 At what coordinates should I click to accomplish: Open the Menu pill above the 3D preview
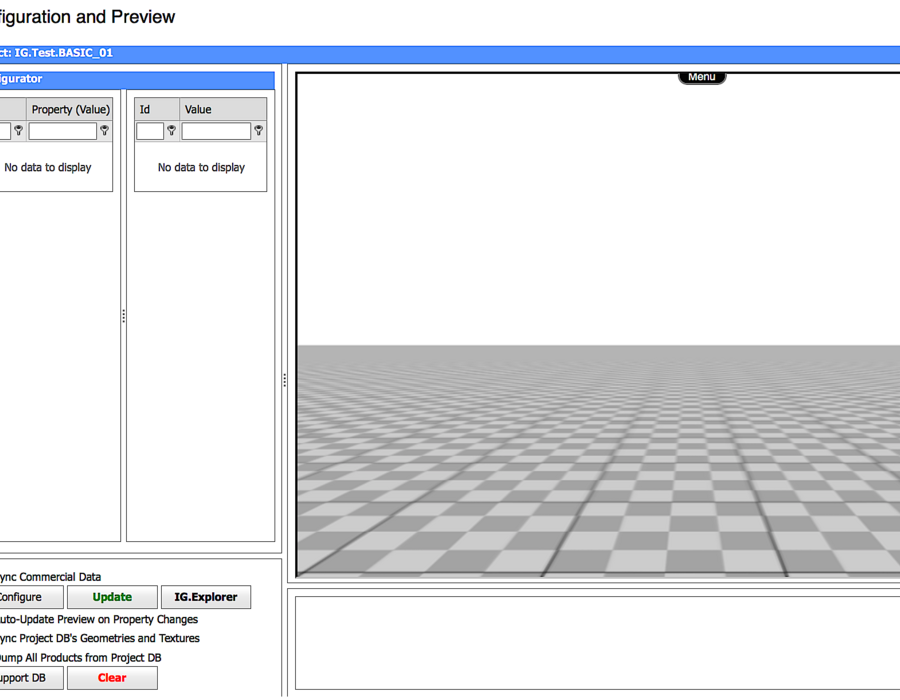(702, 77)
